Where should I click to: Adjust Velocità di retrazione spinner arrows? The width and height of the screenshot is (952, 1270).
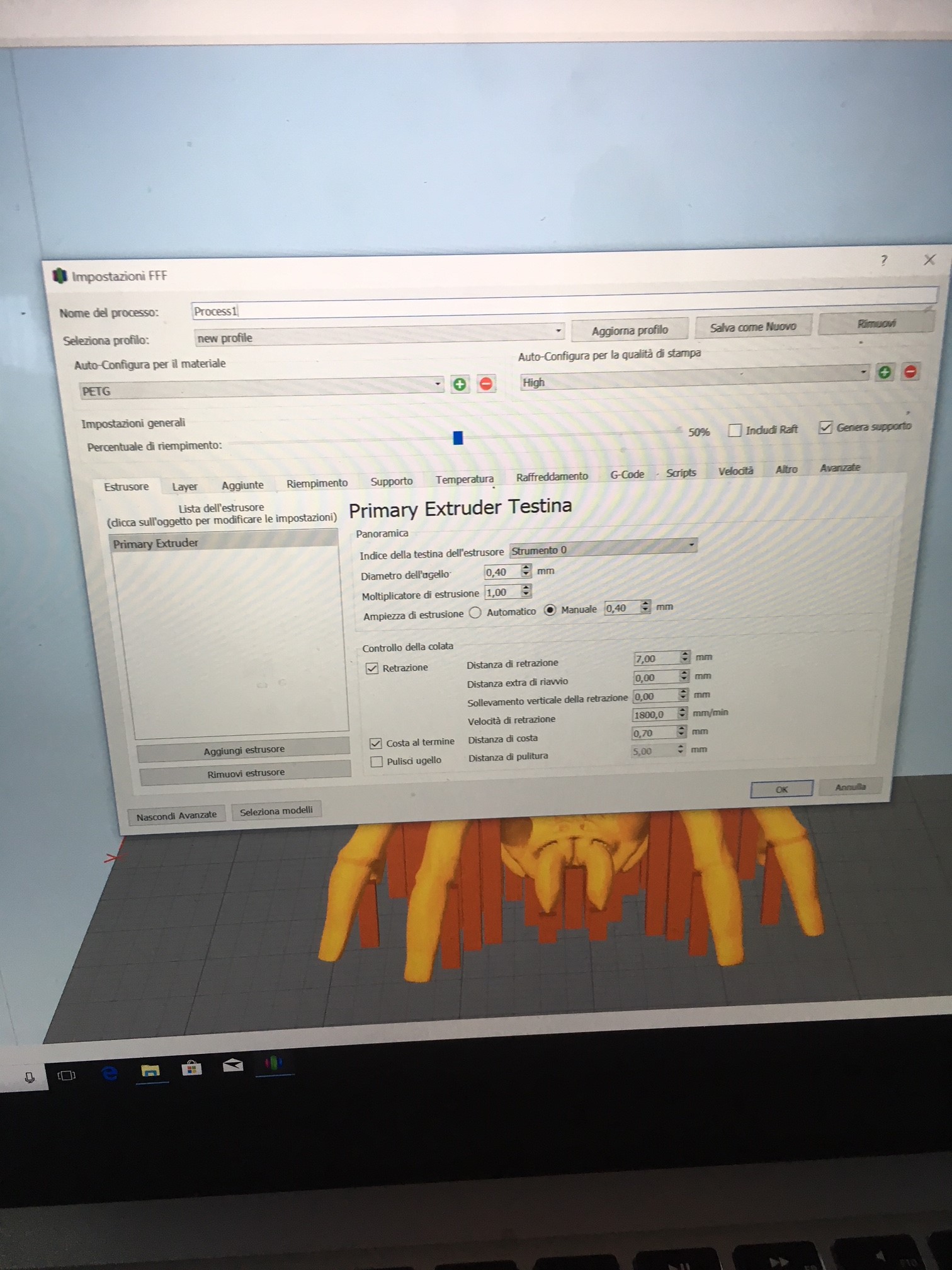click(x=682, y=713)
